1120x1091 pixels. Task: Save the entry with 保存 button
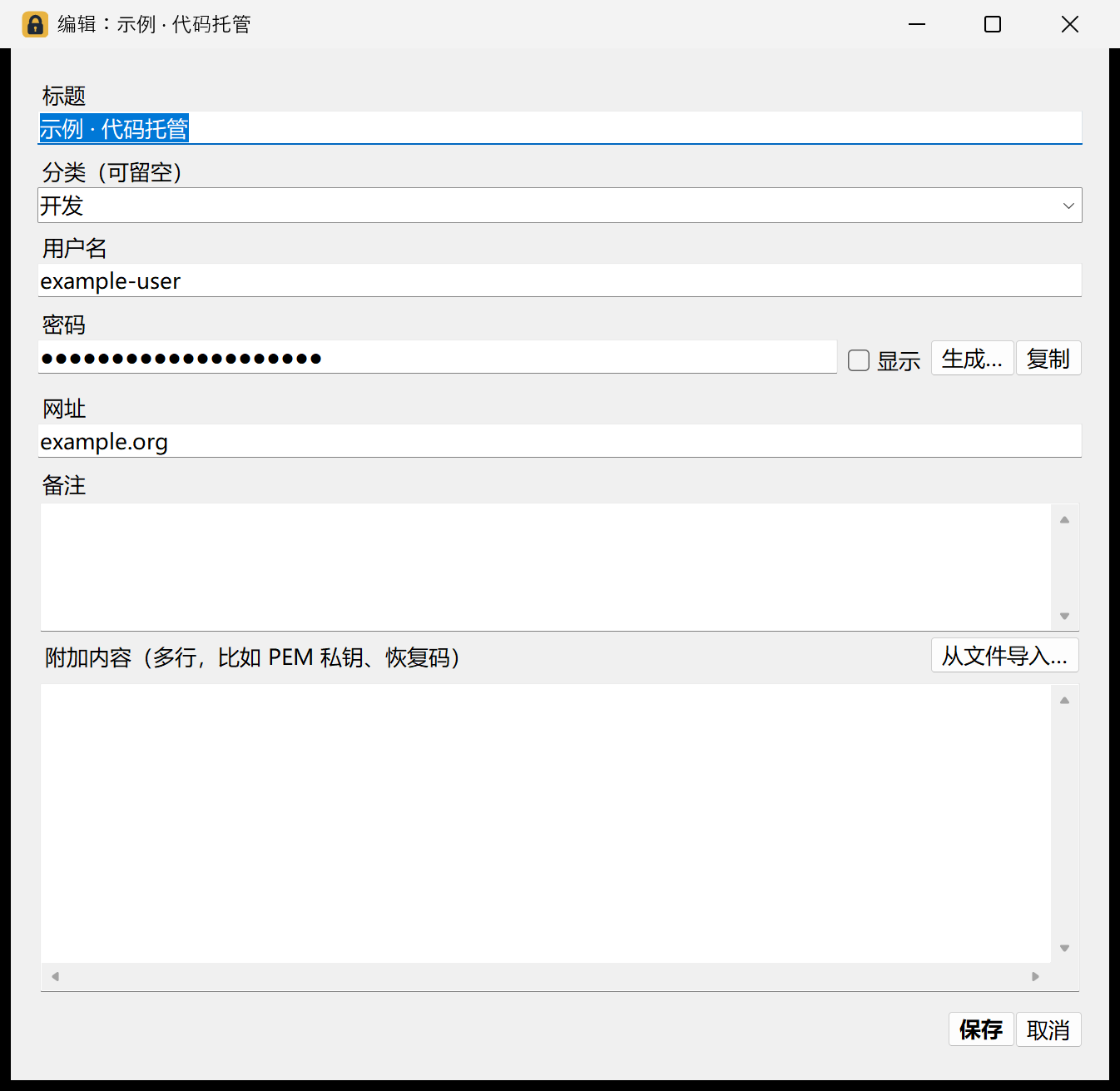(981, 1029)
